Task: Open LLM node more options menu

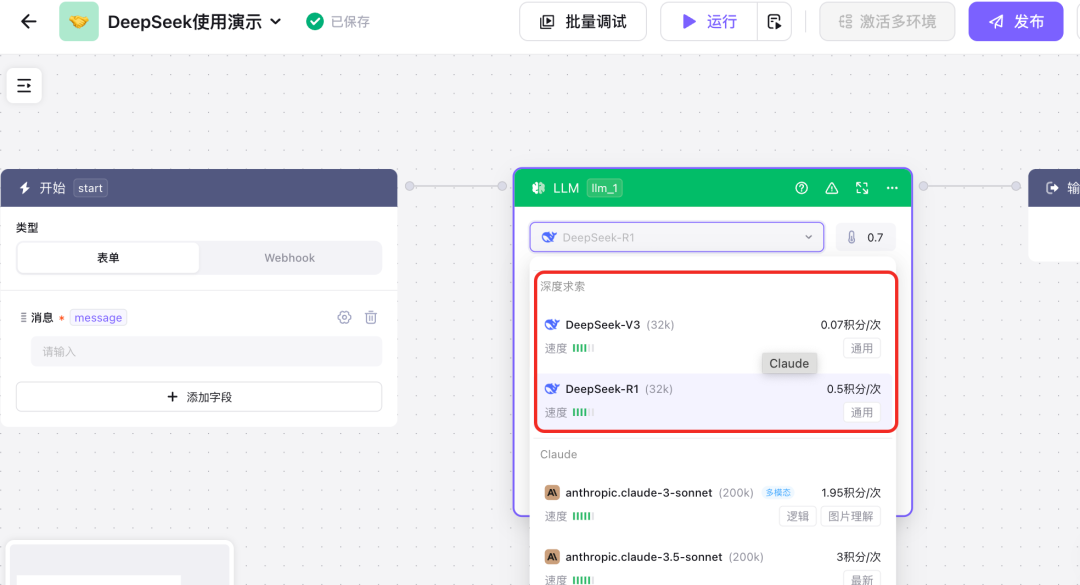Action: click(x=892, y=188)
